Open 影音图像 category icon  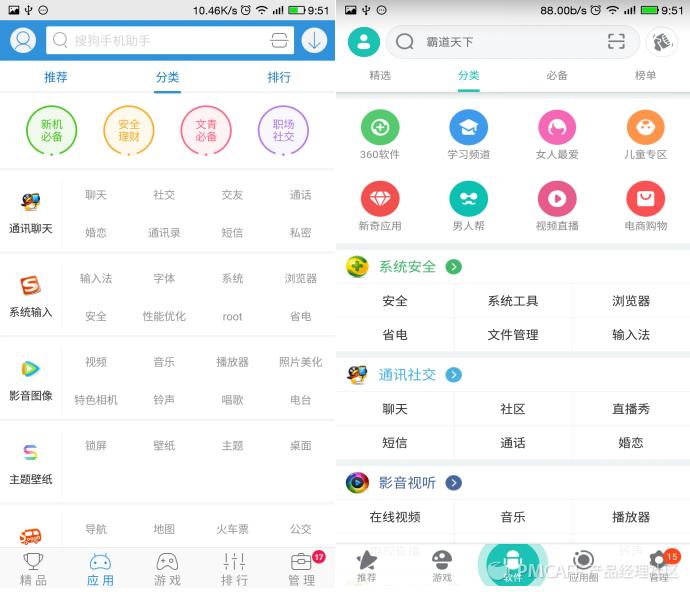pyautogui.click(x=30, y=368)
